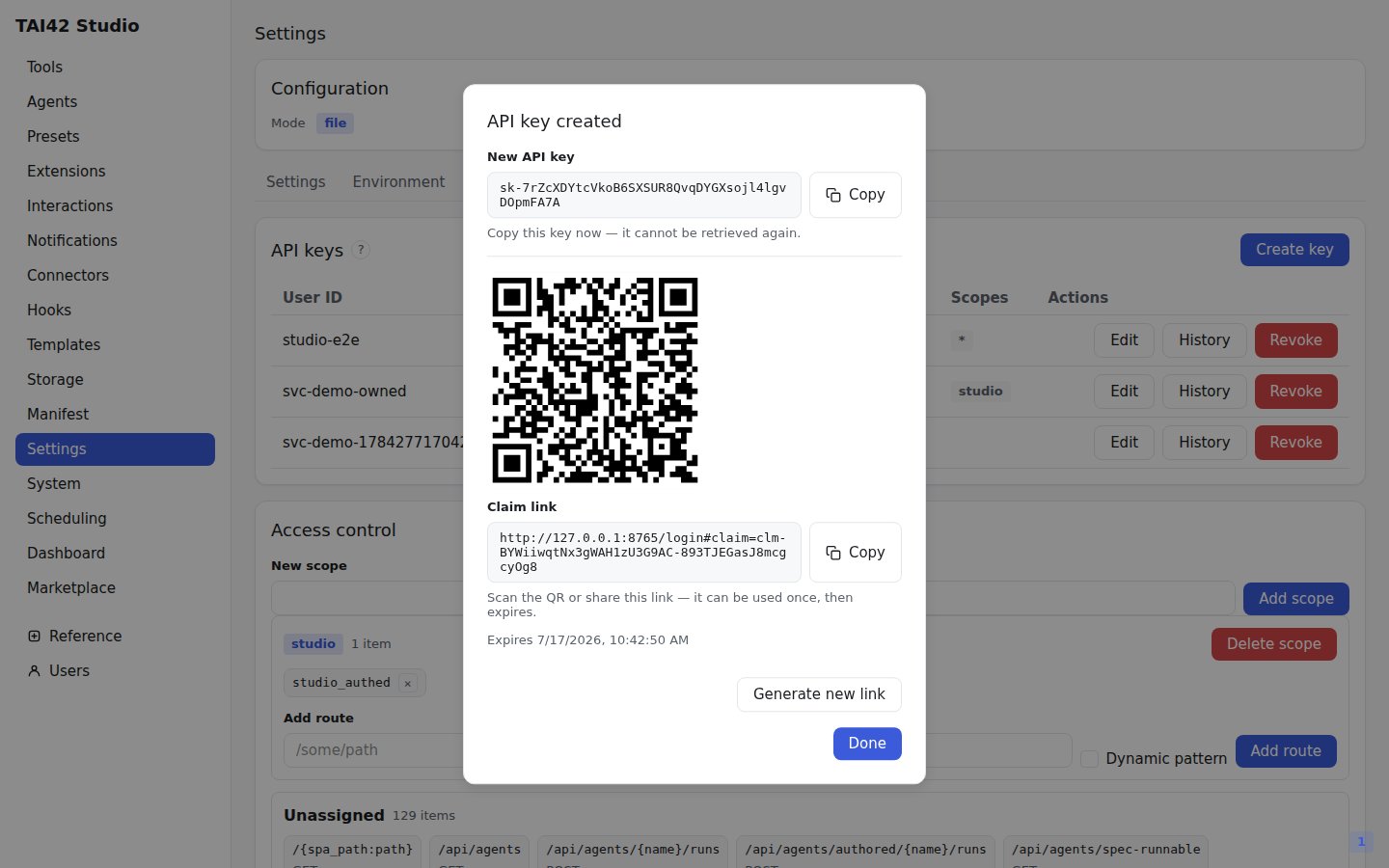Go to Agents in the sidebar
The image size is (1389, 868).
(x=115, y=102)
